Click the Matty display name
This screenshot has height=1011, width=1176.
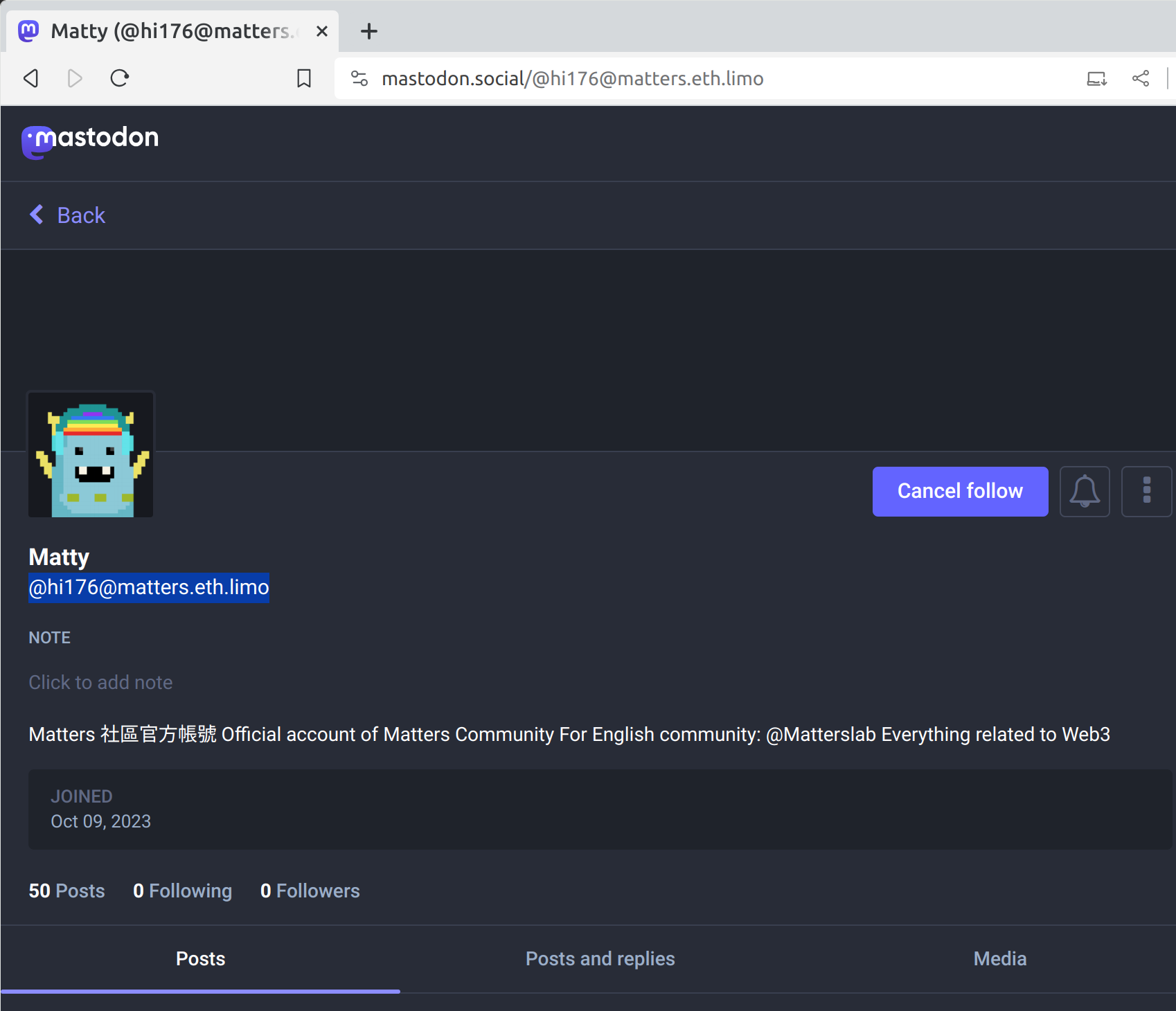tap(59, 557)
